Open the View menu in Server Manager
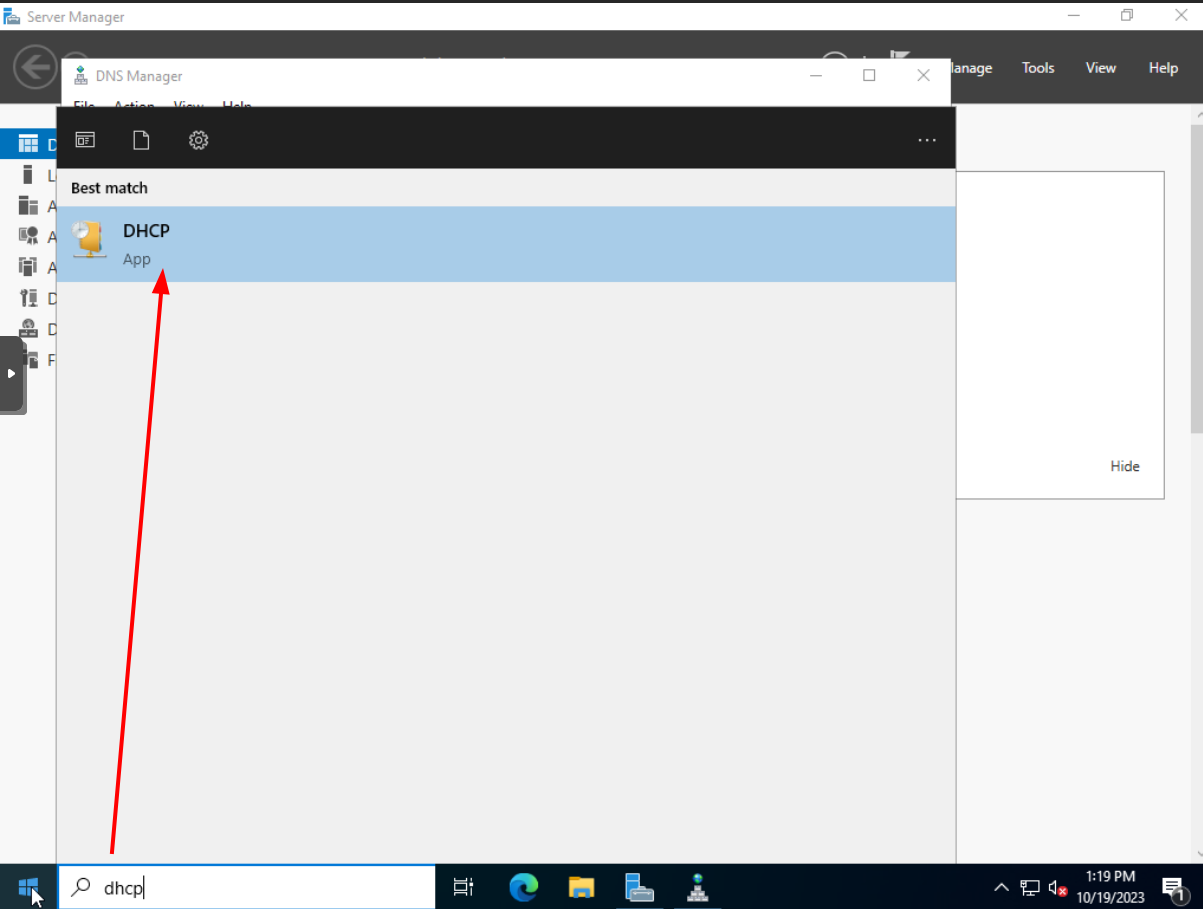This screenshot has width=1203, height=909. (1100, 68)
